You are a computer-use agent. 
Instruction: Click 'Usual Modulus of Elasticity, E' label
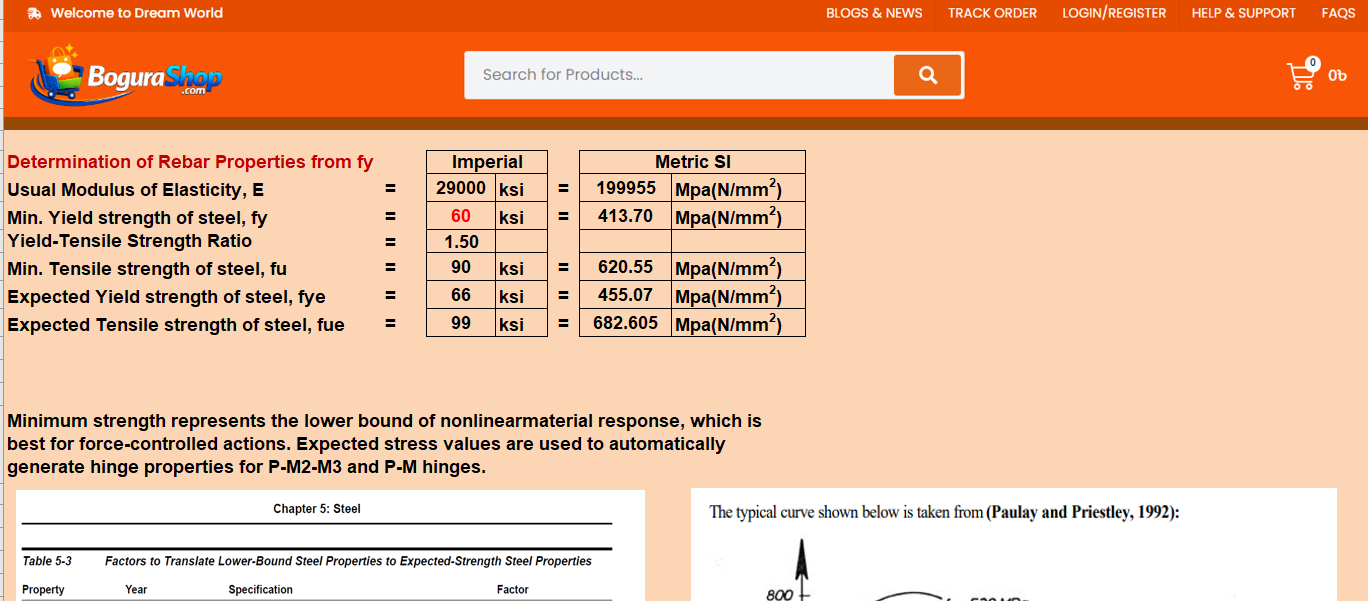coord(135,190)
